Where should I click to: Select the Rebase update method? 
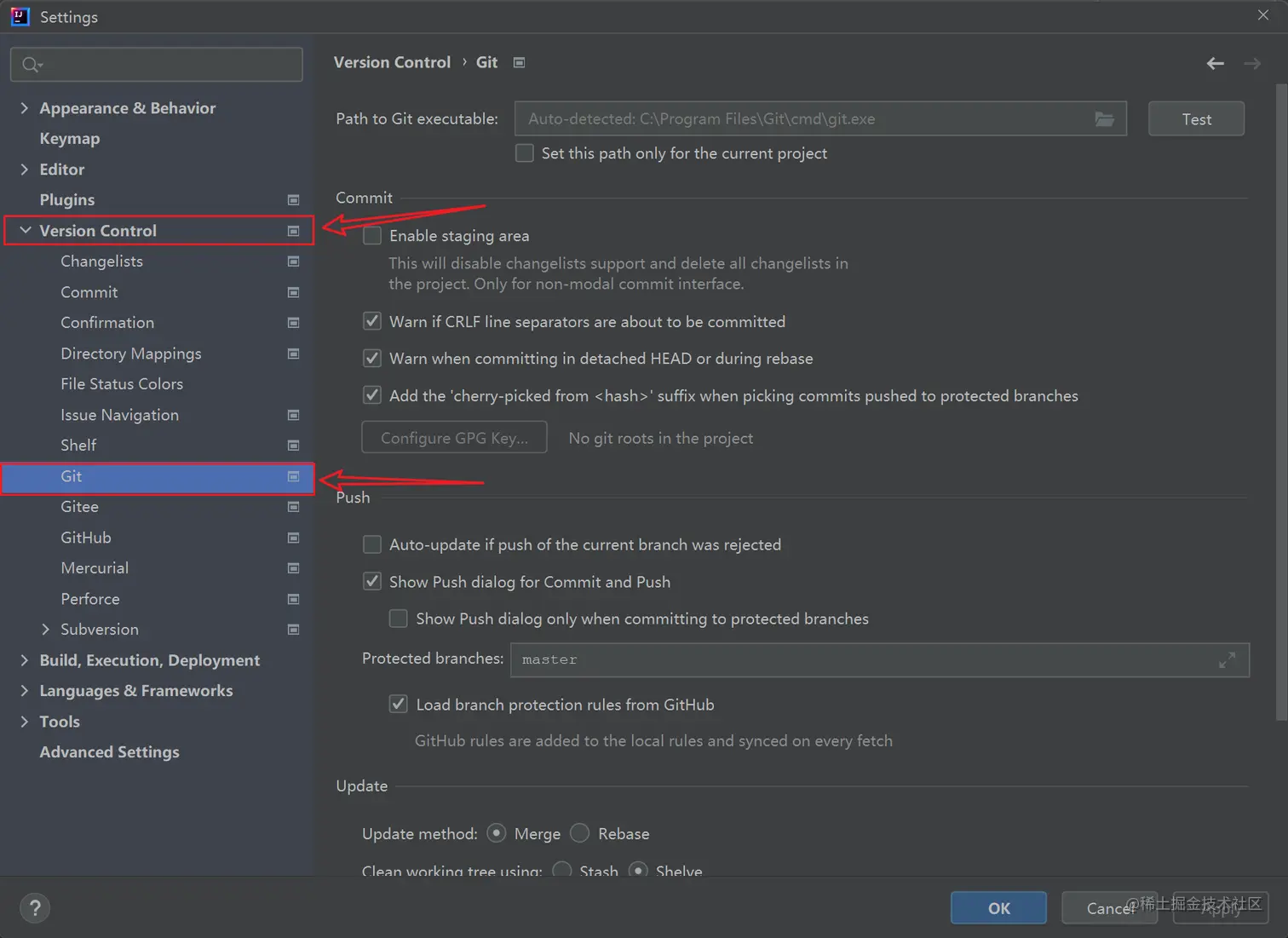click(x=580, y=833)
